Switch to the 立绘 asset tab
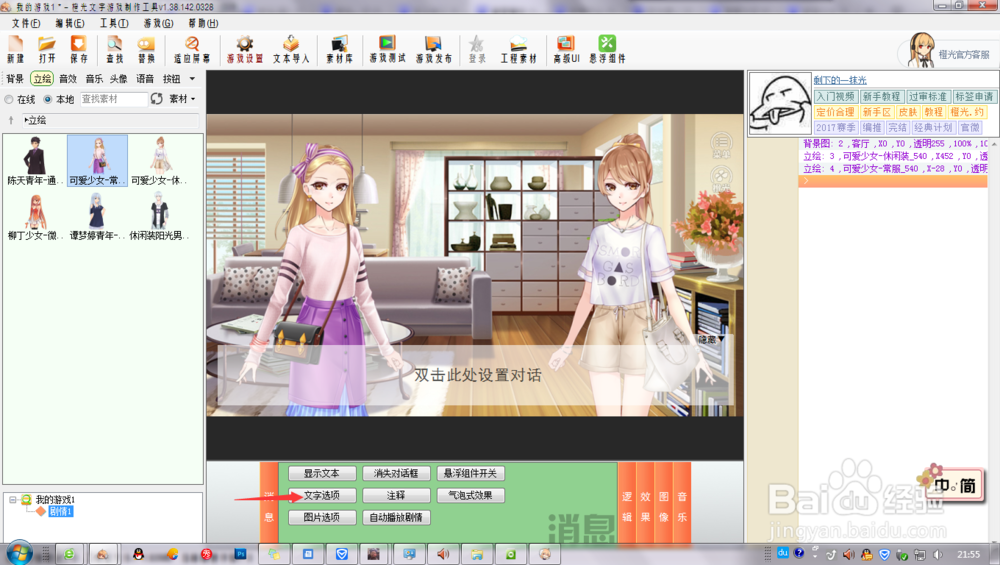Image resolution: width=1000 pixels, height=565 pixels. [42, 79]
